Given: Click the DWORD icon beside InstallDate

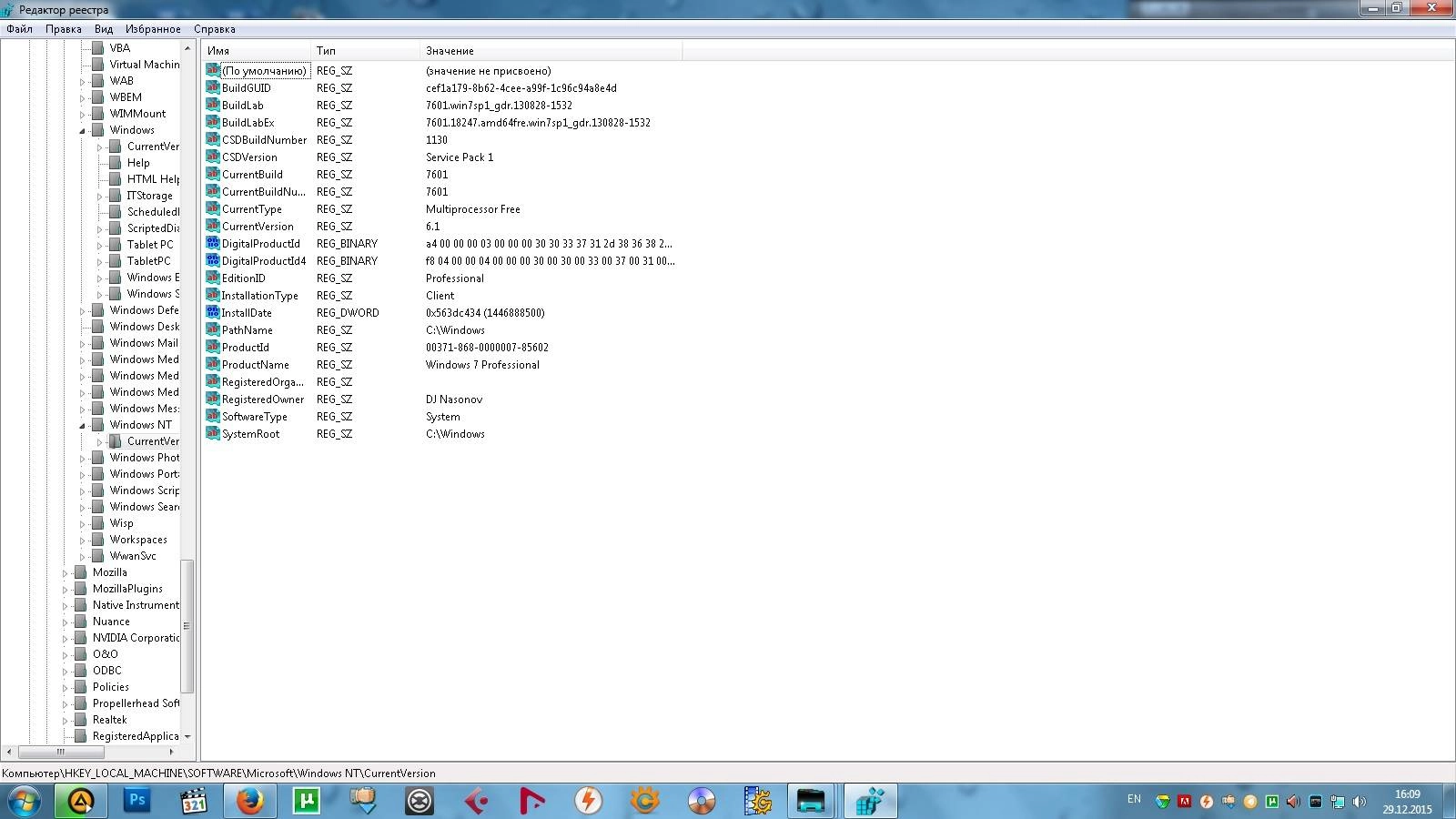Looking at the screenshot, I should [x=213, y=313].
